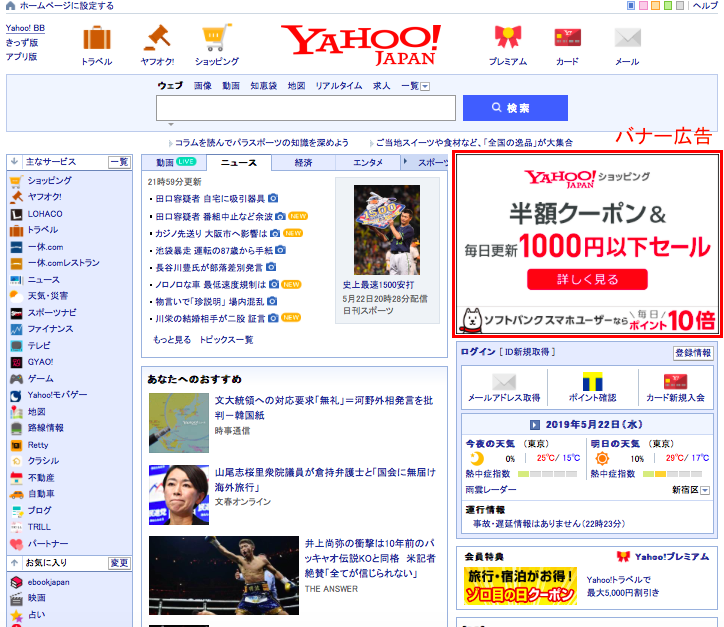Click the Yahoo! JAPAN logo

click(x=362, y=45)
